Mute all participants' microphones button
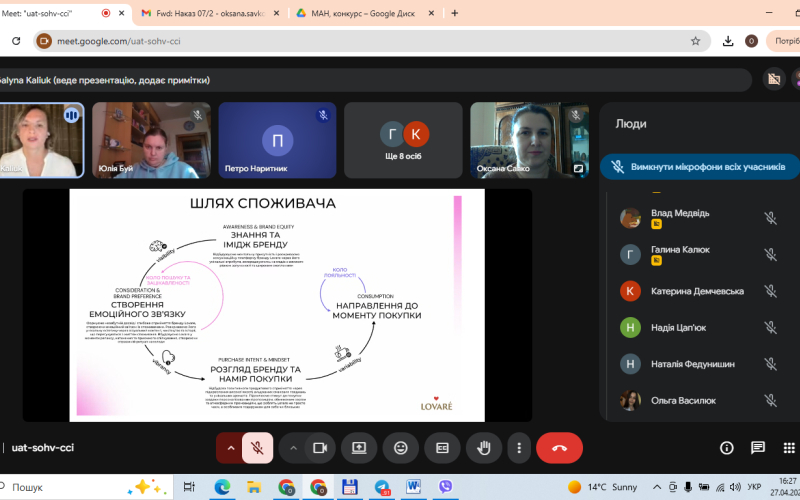 tap(699, 167)
